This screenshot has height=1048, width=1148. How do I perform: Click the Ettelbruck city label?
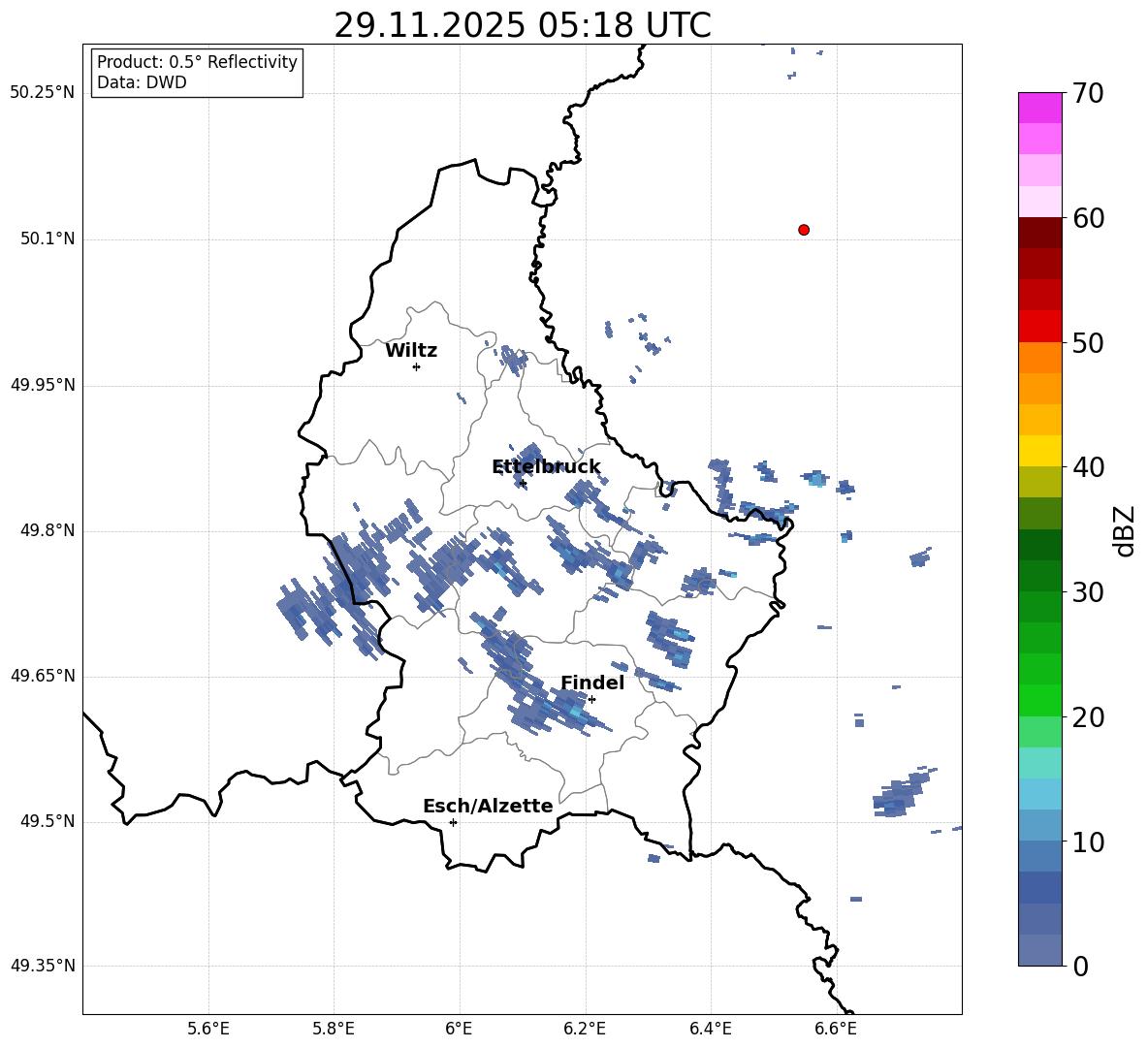pyautogui.click(x=546, y=467)
